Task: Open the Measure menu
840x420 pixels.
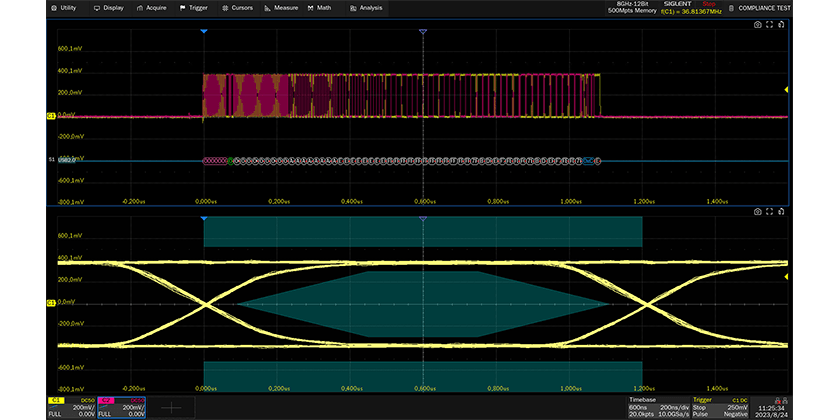Action: coord(285,8)
